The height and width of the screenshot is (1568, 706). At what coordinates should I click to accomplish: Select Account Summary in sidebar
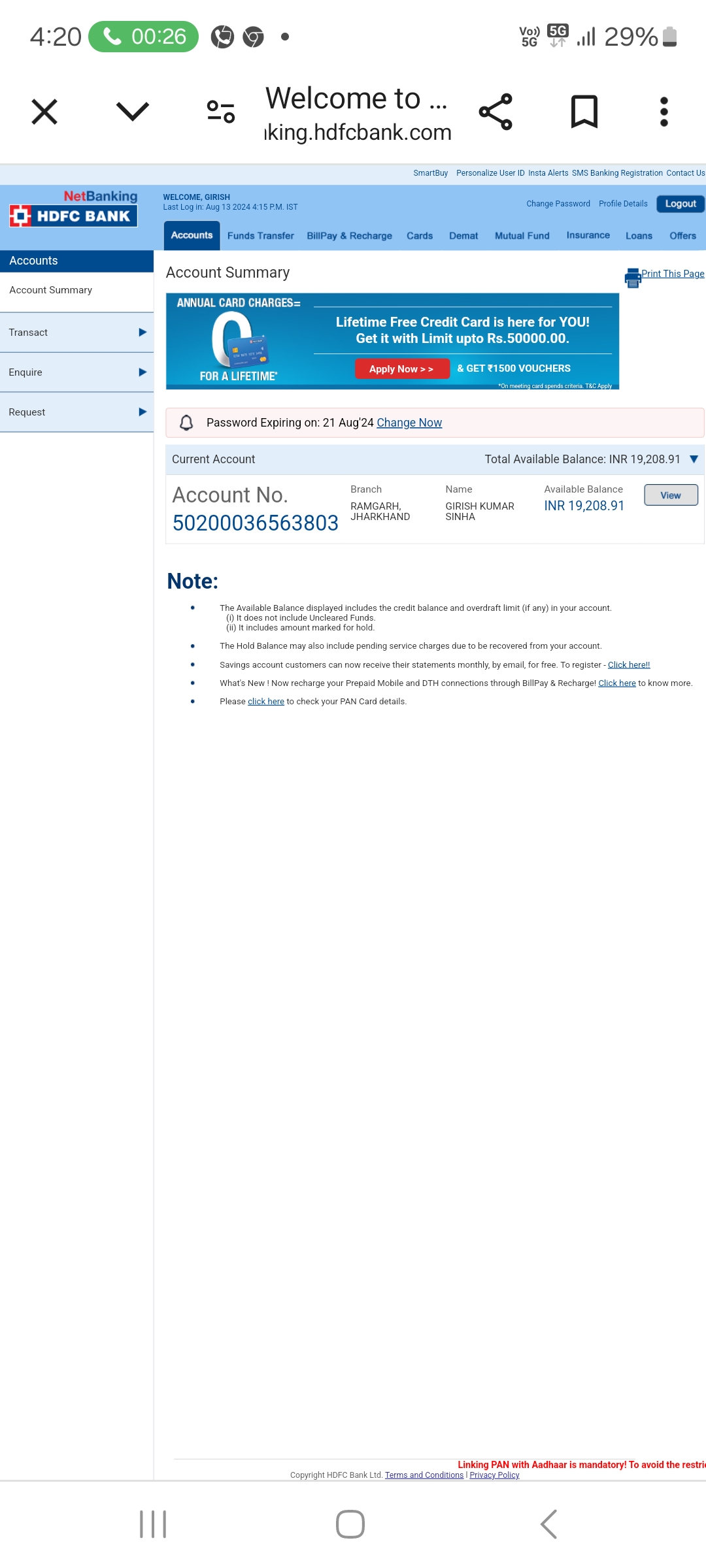pyautogui.click(x=51, y=290)
